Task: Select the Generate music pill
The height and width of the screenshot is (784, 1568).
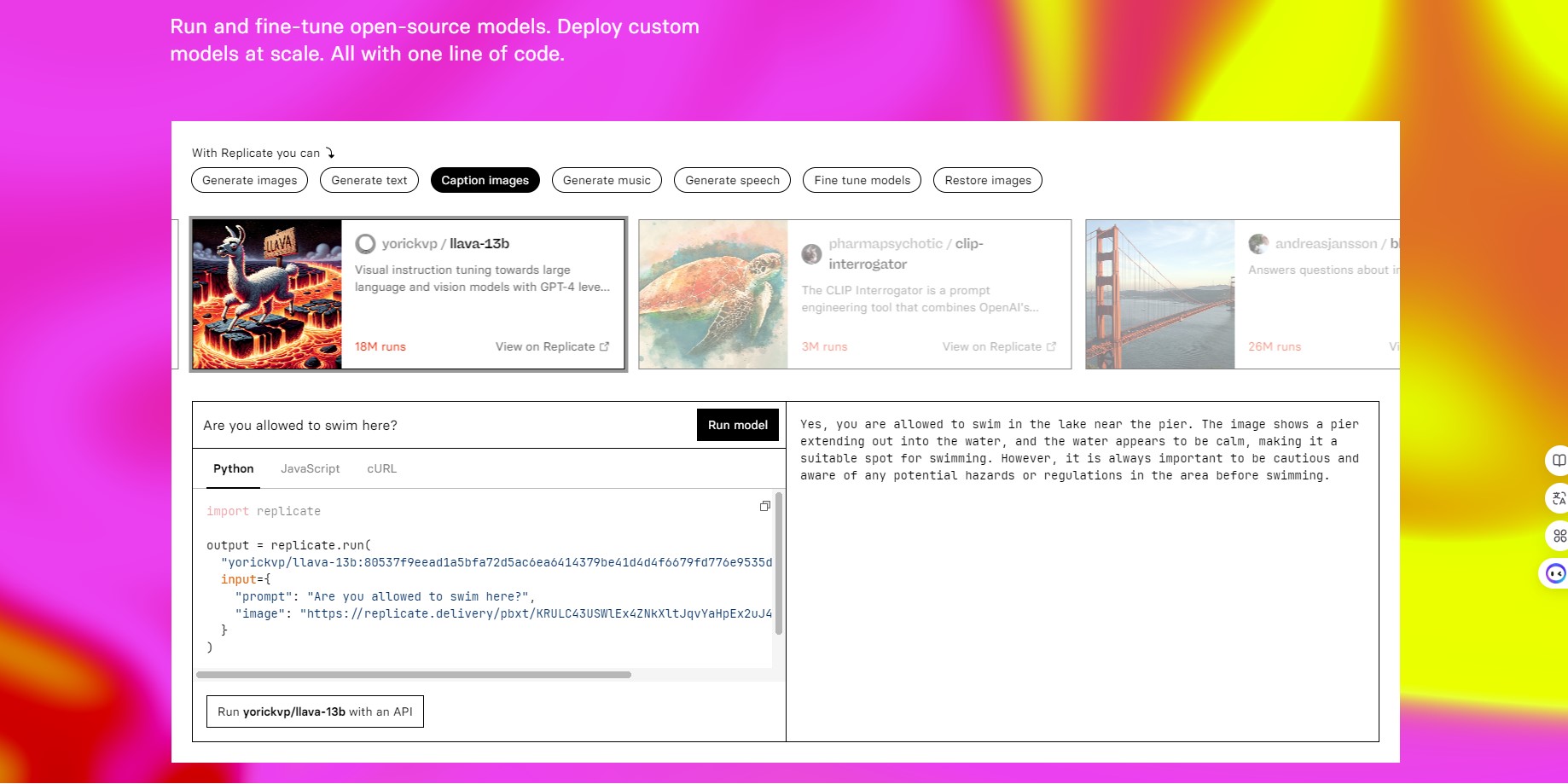Action: pyautogui.click(x=607, y=180)
